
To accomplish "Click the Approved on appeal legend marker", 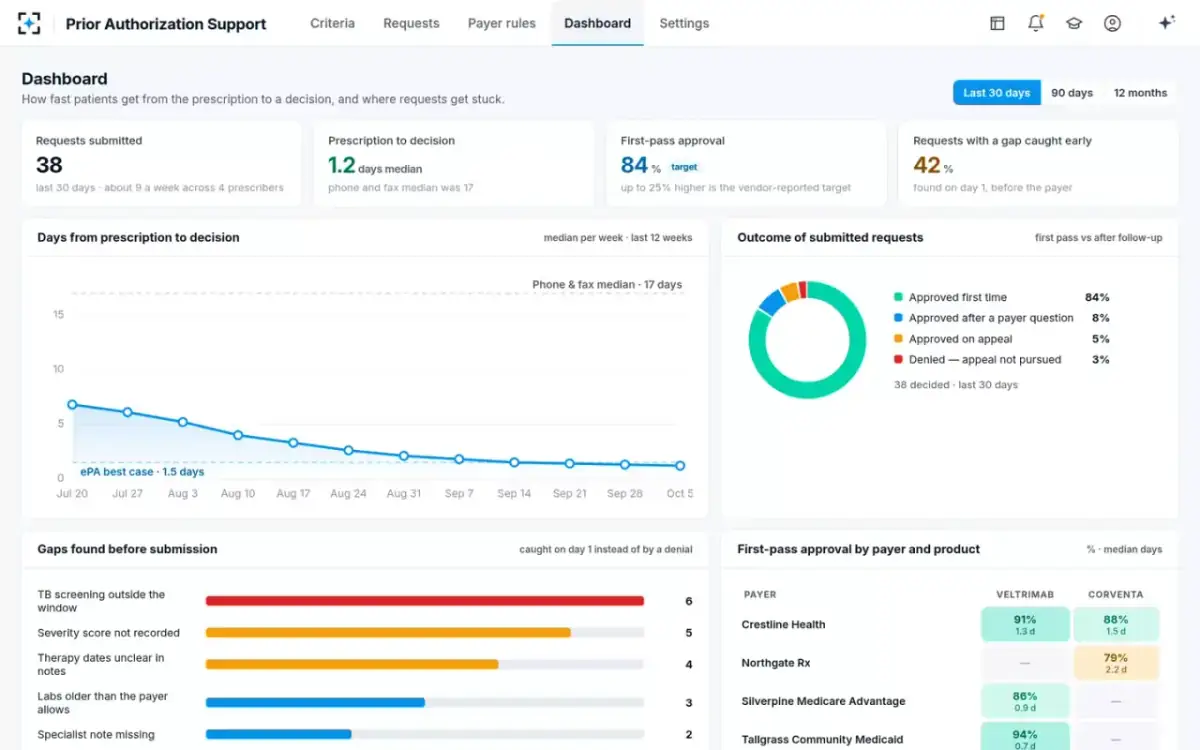I will pyautogui.click(x=898, y=339).
